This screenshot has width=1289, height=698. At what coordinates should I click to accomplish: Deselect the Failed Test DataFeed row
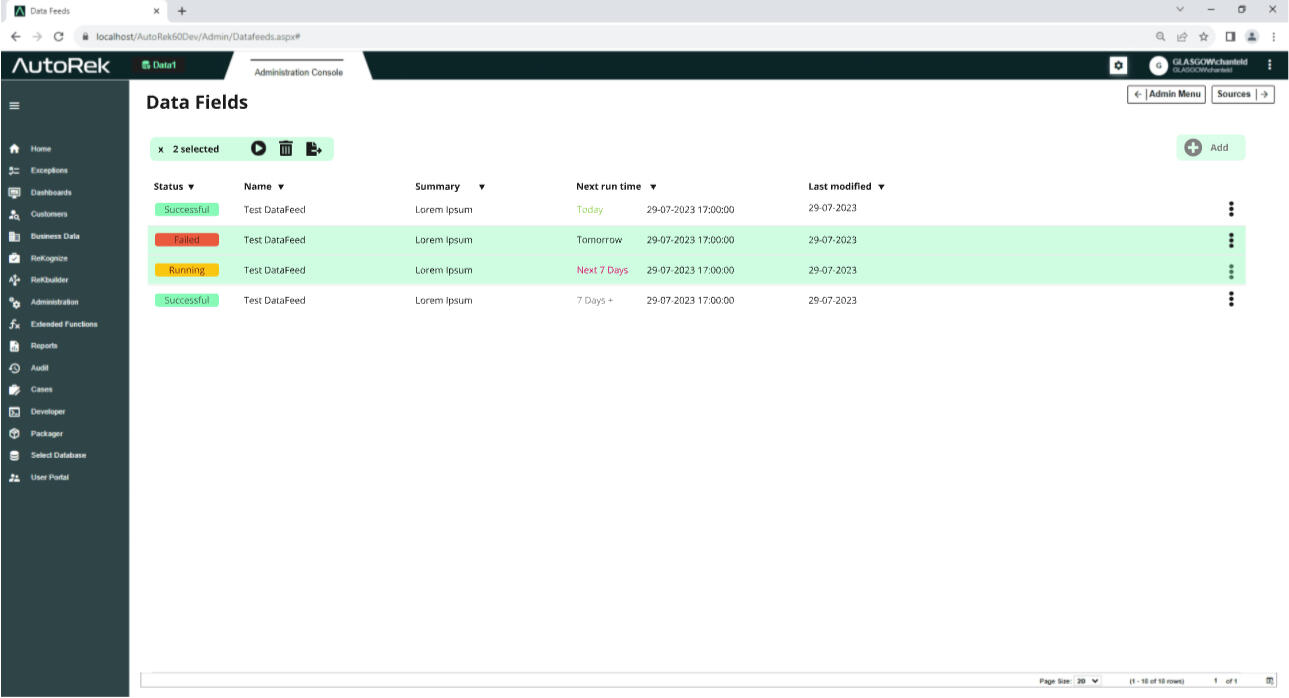274,240
